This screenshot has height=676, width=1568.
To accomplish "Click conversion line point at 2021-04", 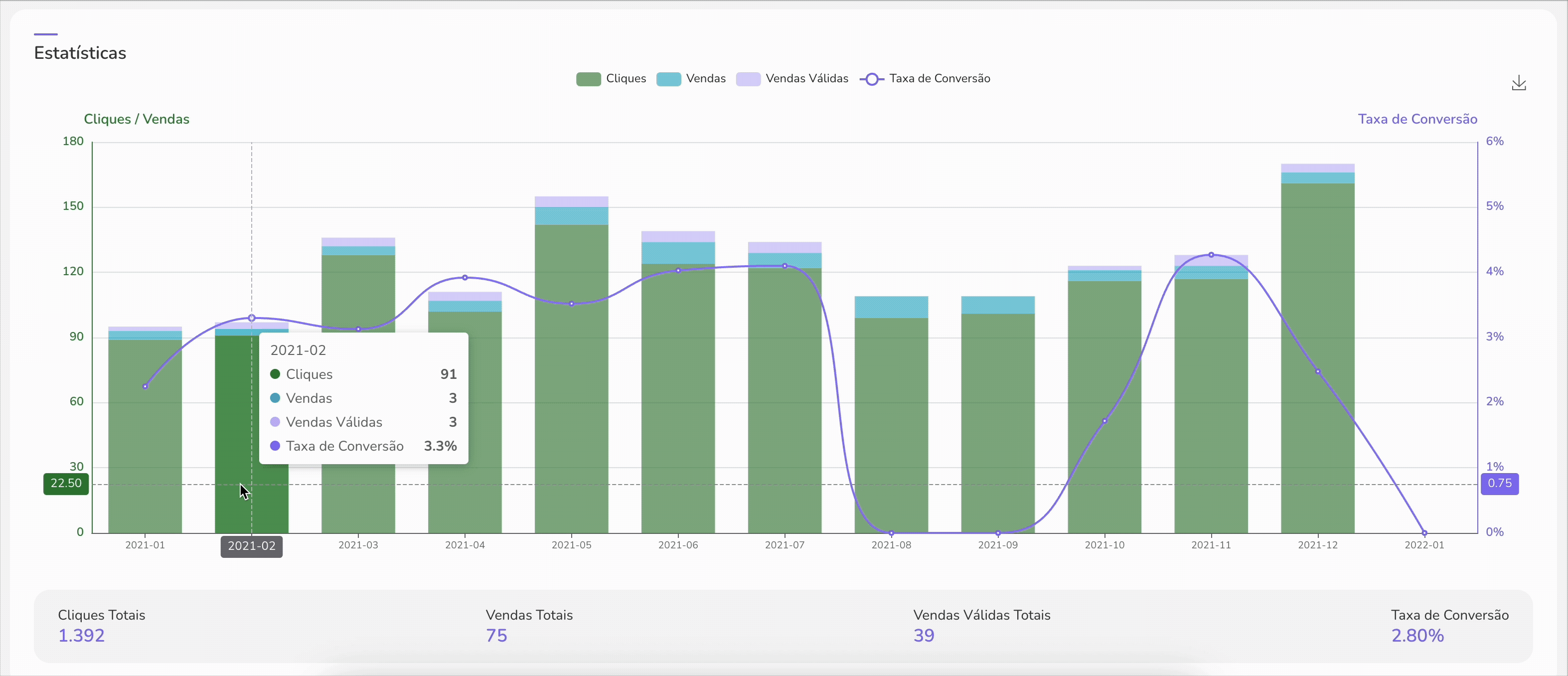I will tap(465, 278).
